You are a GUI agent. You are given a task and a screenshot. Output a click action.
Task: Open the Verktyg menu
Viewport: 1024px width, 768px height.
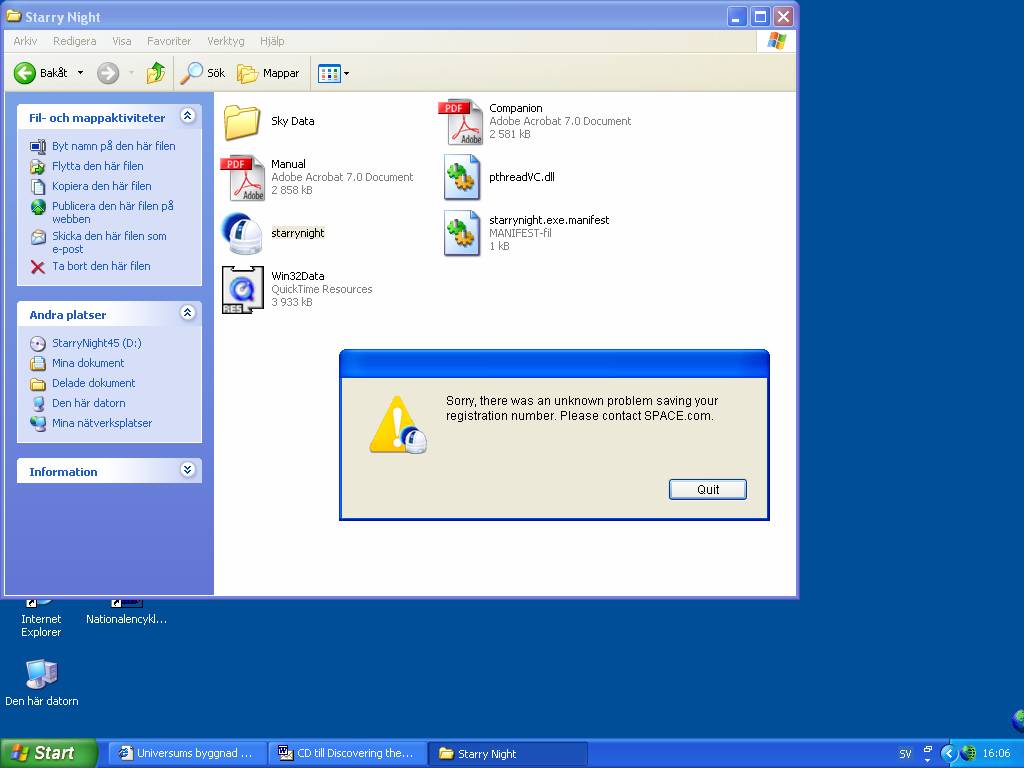click(226, 41)
